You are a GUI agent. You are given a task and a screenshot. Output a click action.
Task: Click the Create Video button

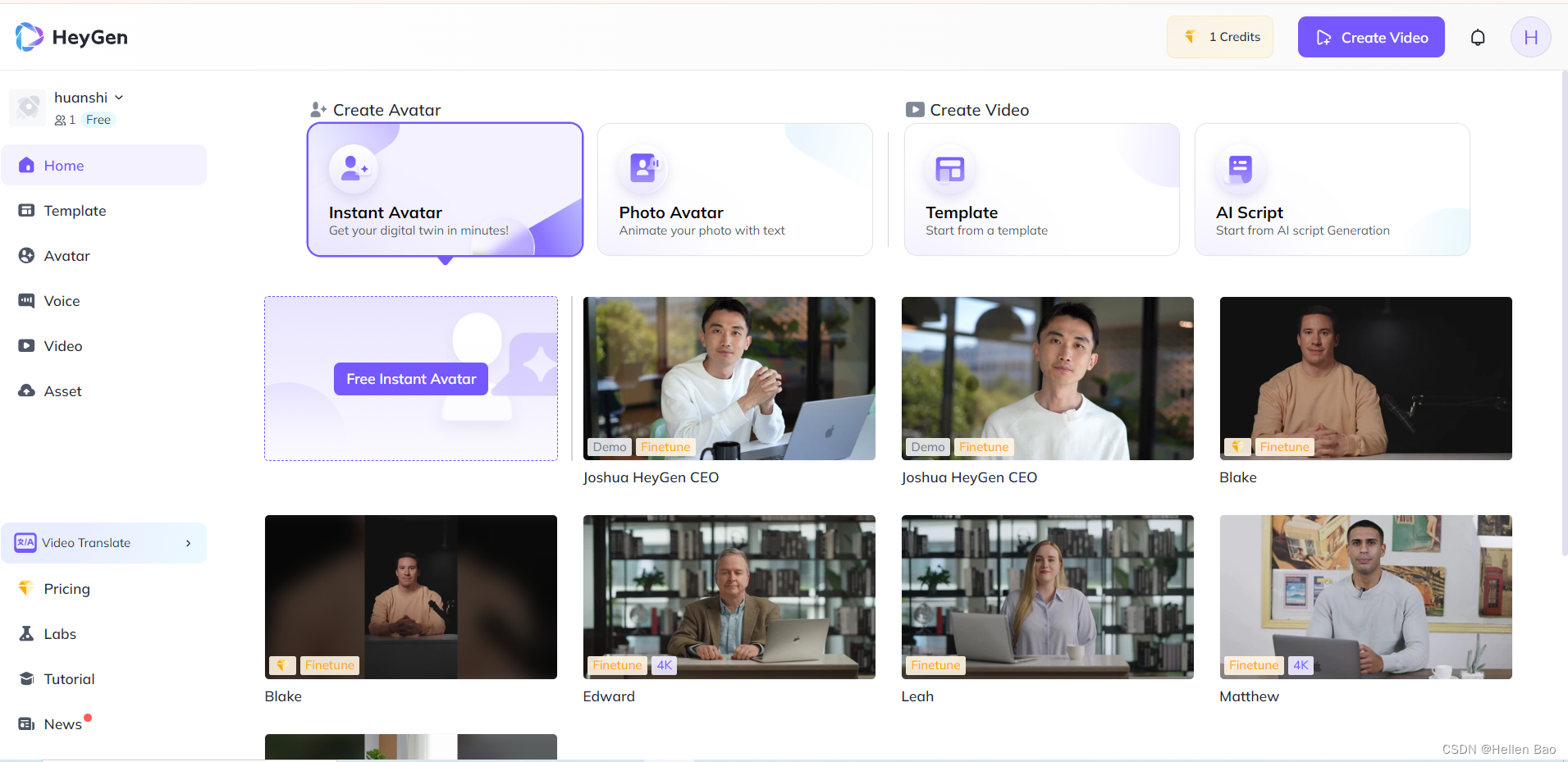(1371, 37)
